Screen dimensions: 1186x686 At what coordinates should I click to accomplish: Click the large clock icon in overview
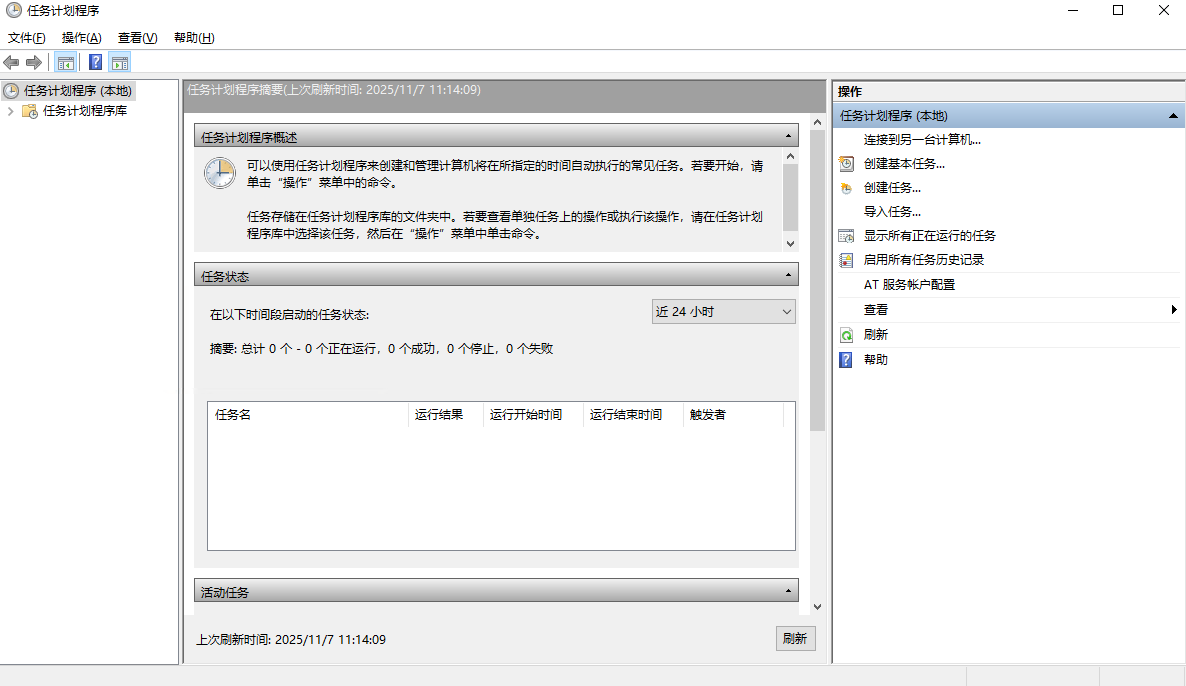(220, 173)
